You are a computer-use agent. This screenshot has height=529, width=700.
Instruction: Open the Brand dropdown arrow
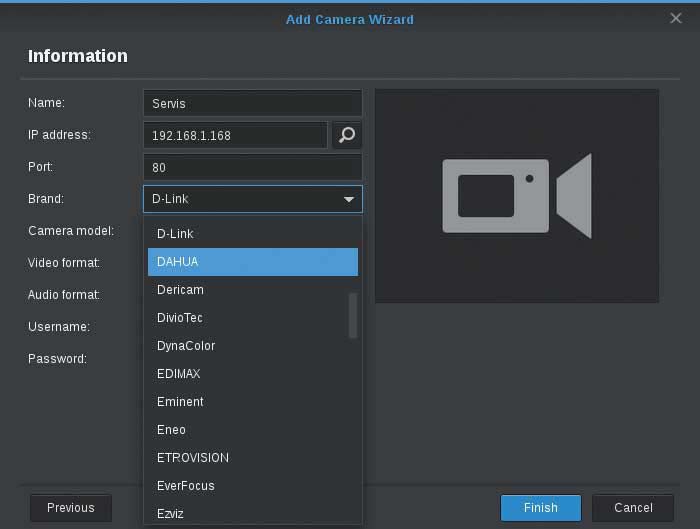coord(349,199)
